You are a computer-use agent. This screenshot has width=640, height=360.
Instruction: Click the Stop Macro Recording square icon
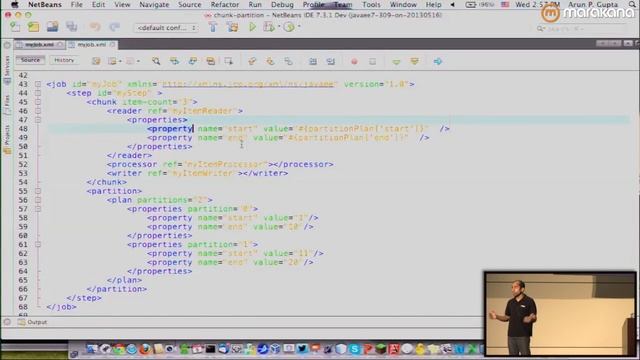(373, 62)
